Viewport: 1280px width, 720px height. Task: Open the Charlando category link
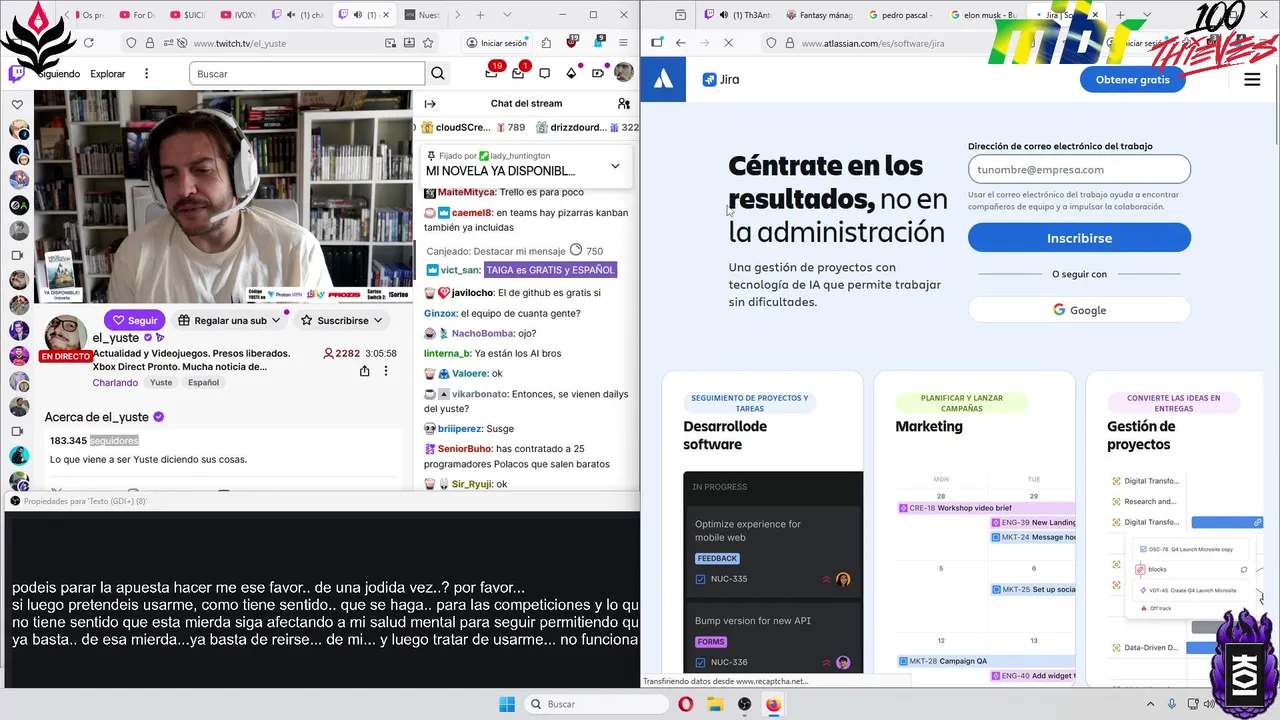pyautogui.click(x=115, y=382)
